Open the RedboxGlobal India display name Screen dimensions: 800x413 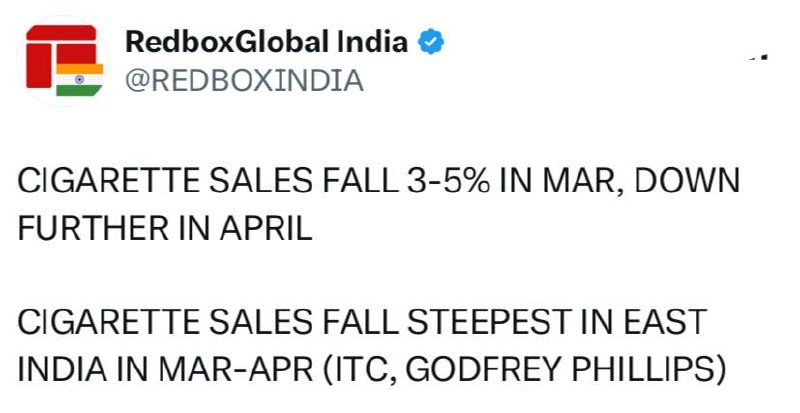point(266,42)
